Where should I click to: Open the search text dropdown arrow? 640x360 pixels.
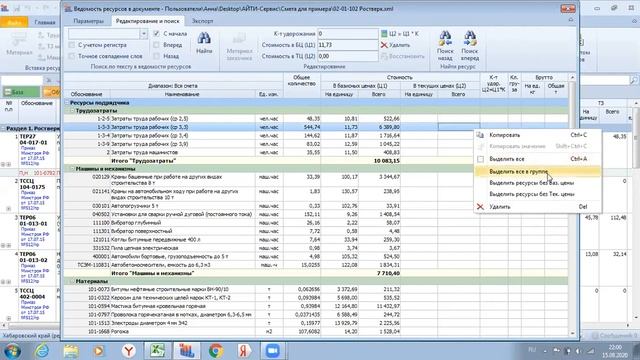[x=143, y=34]
